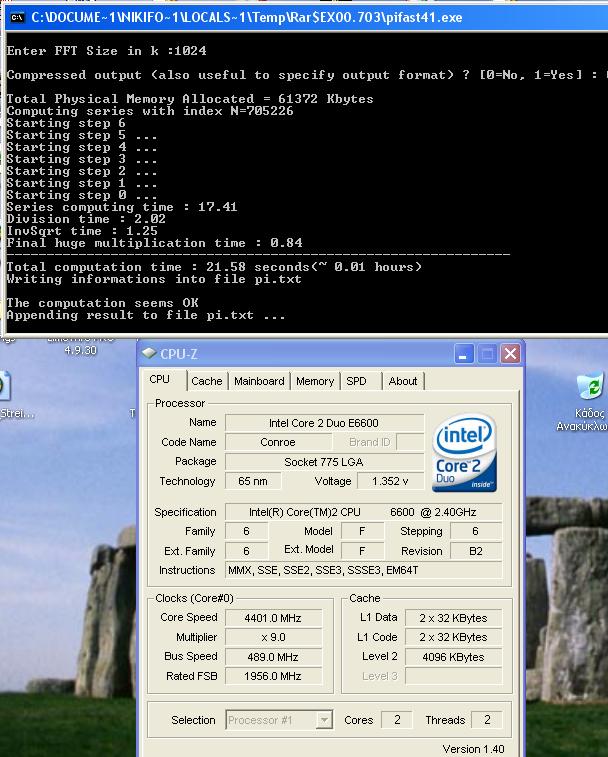Click the CPU-Z title bar icon
Image resolution: width=608 pixels, height=757 pixels.
click(x=149, y=353)
